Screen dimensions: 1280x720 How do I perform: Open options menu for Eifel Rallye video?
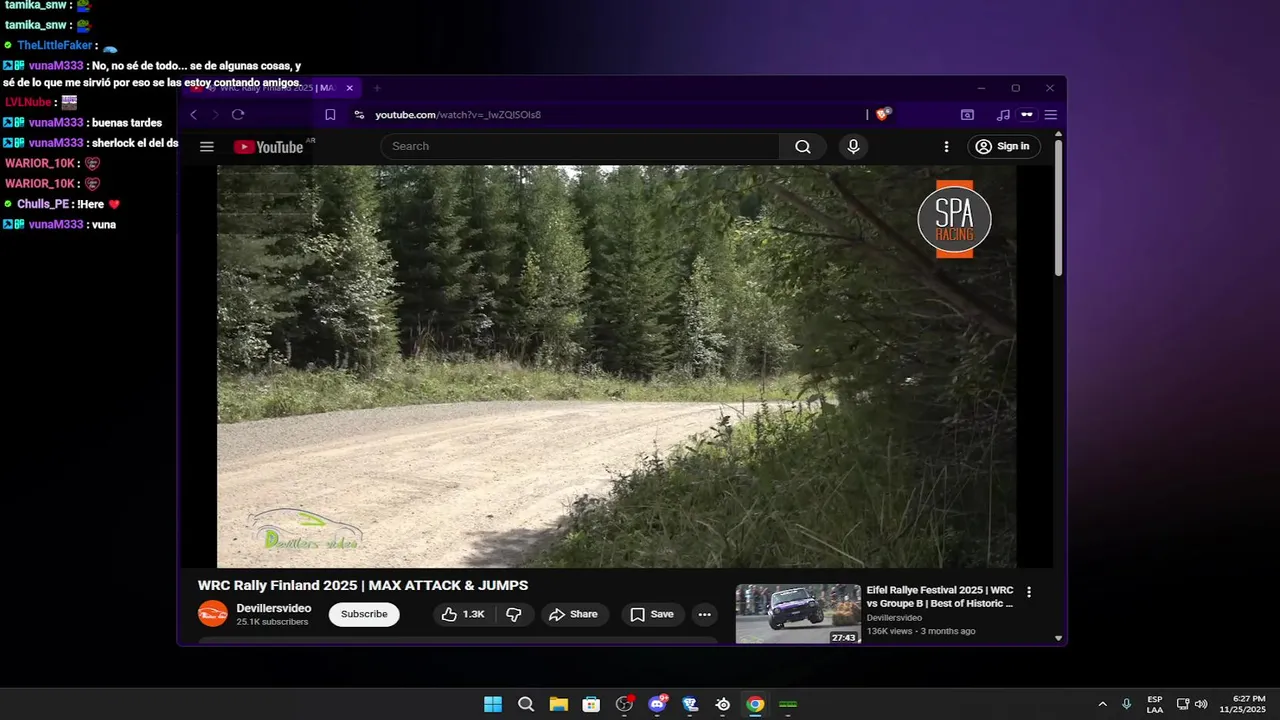tap(1028, 592)
